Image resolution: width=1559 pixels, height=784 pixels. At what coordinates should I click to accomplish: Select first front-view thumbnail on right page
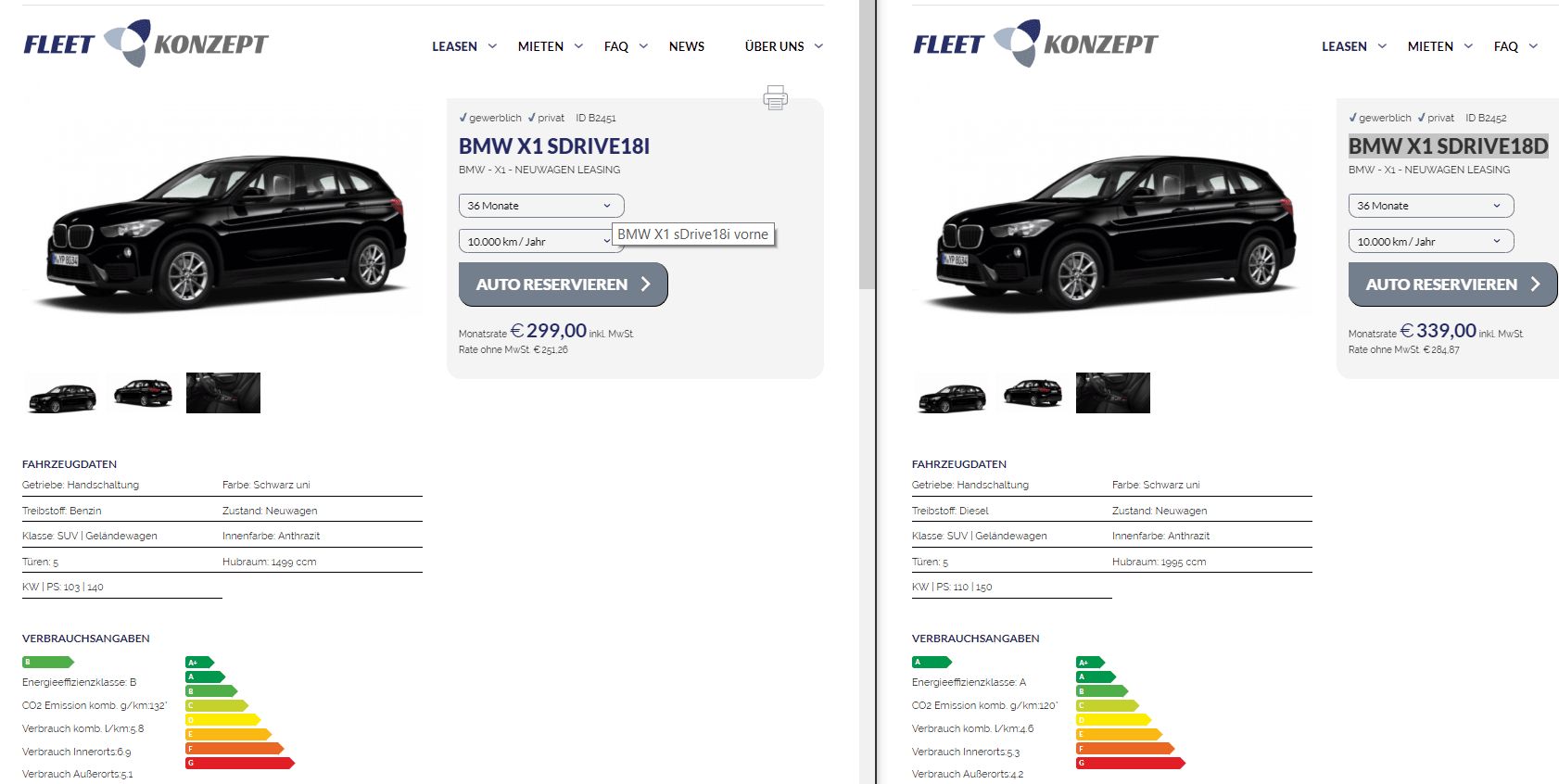click(x=952, y=397)
